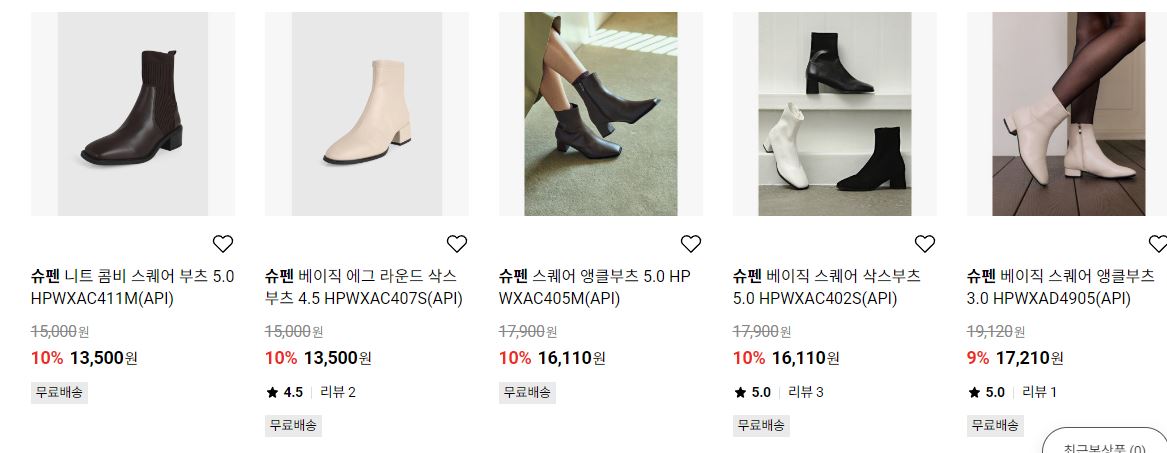View the 3 reviews for HPWXAC402S boots
The height and width of the screenshot is (453, 1167).
tap(806, 392)
